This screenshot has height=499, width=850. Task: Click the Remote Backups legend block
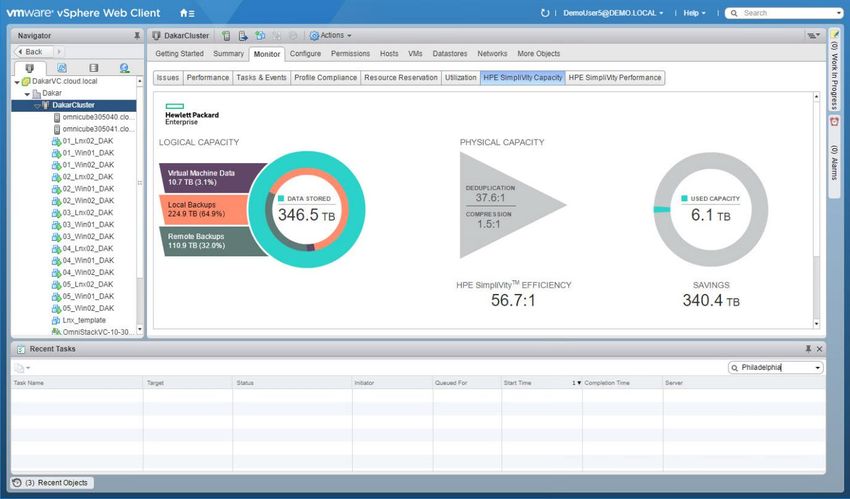[x=210, y=241]
